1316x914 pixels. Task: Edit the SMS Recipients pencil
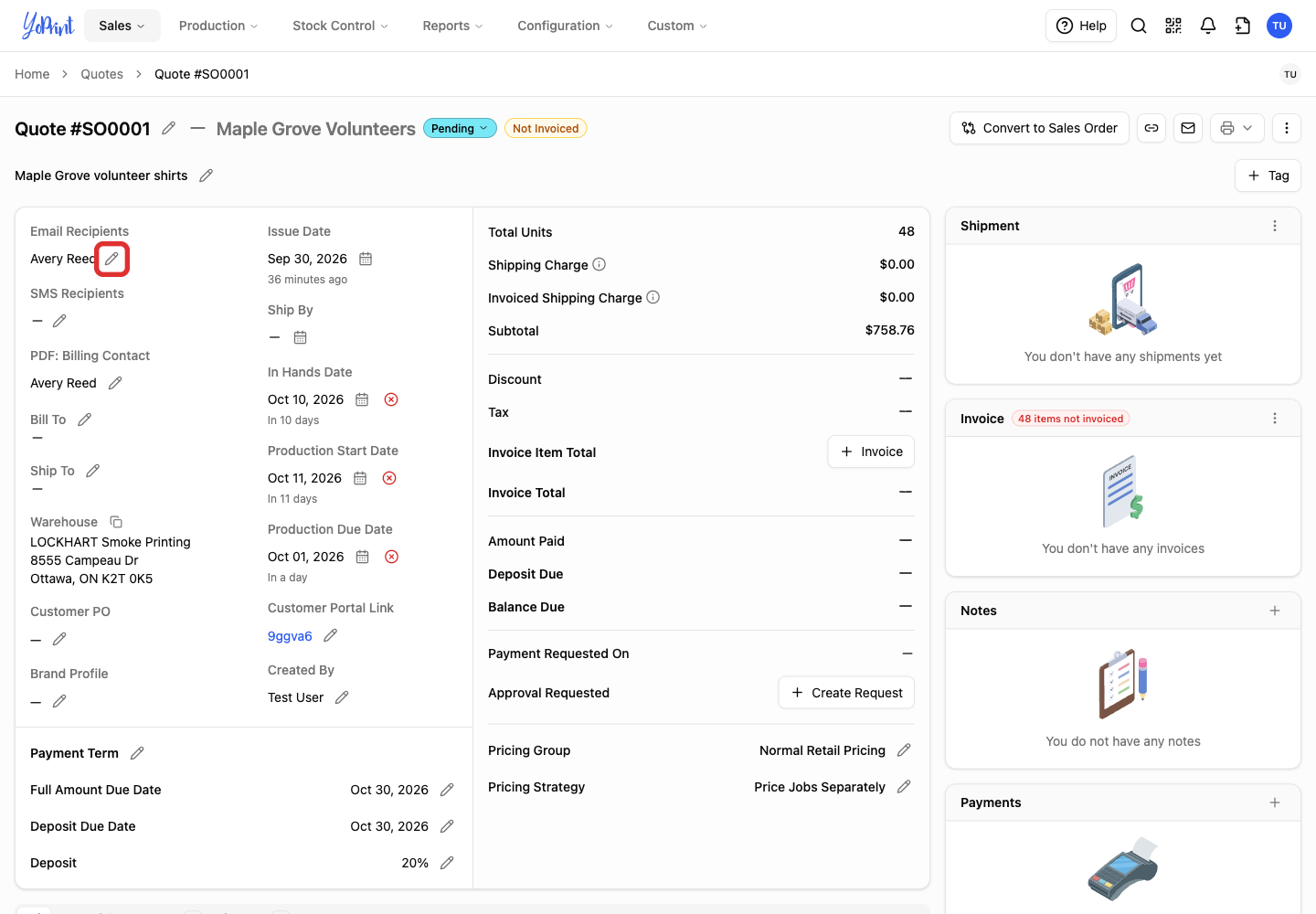coord(59,321)
